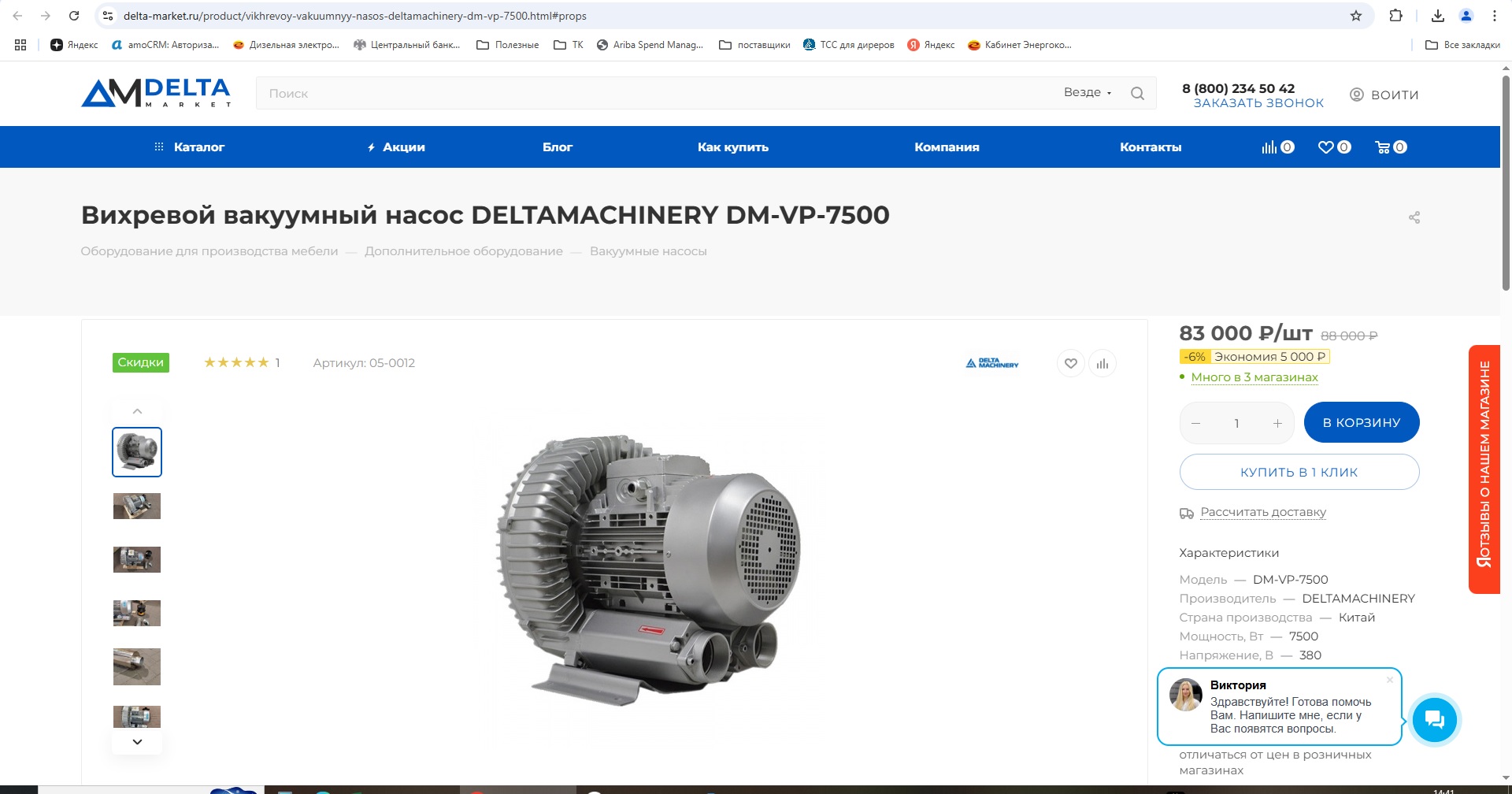Open the apps grid in bookmarks bar
The image size is (1512, 794).
click(20, 45)
